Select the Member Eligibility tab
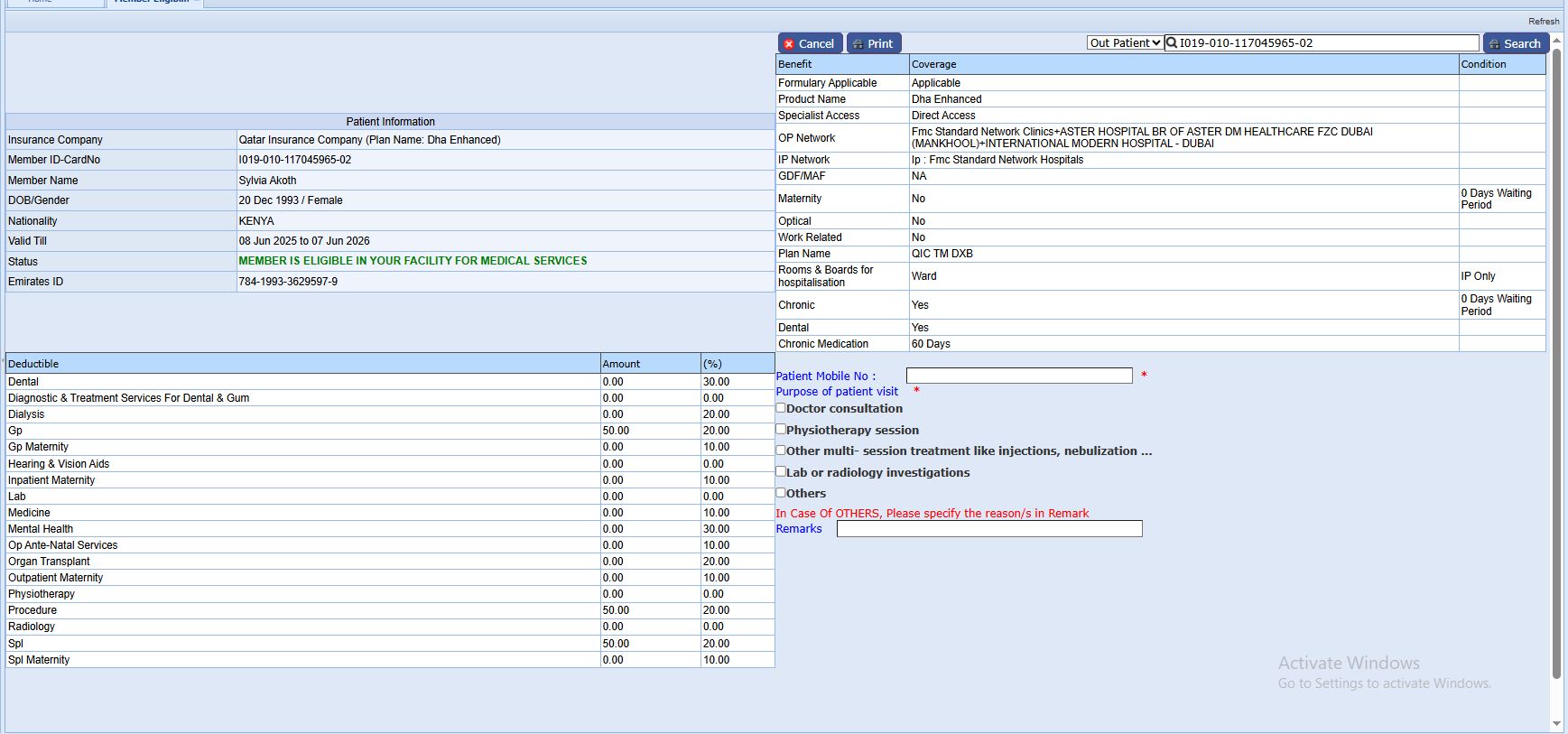This screenshot has width=1568, height=734. (152, 3)
